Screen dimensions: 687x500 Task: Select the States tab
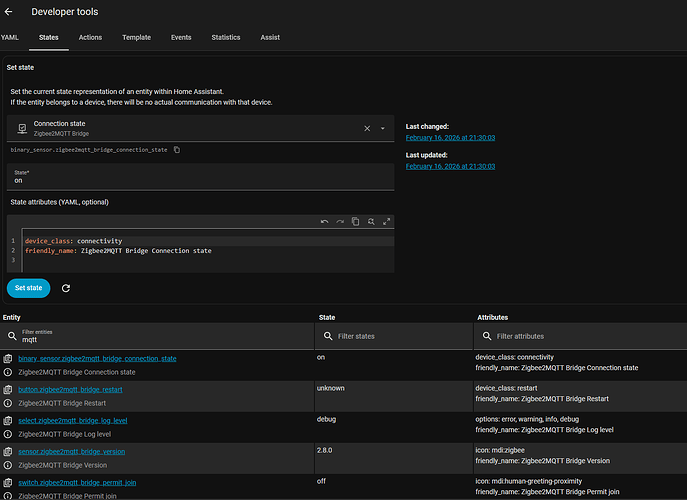[49, 38]
